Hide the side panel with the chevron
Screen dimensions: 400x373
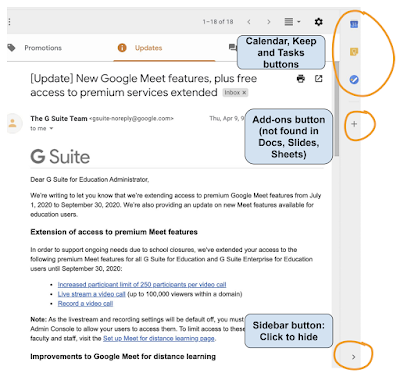pos(354,357)
